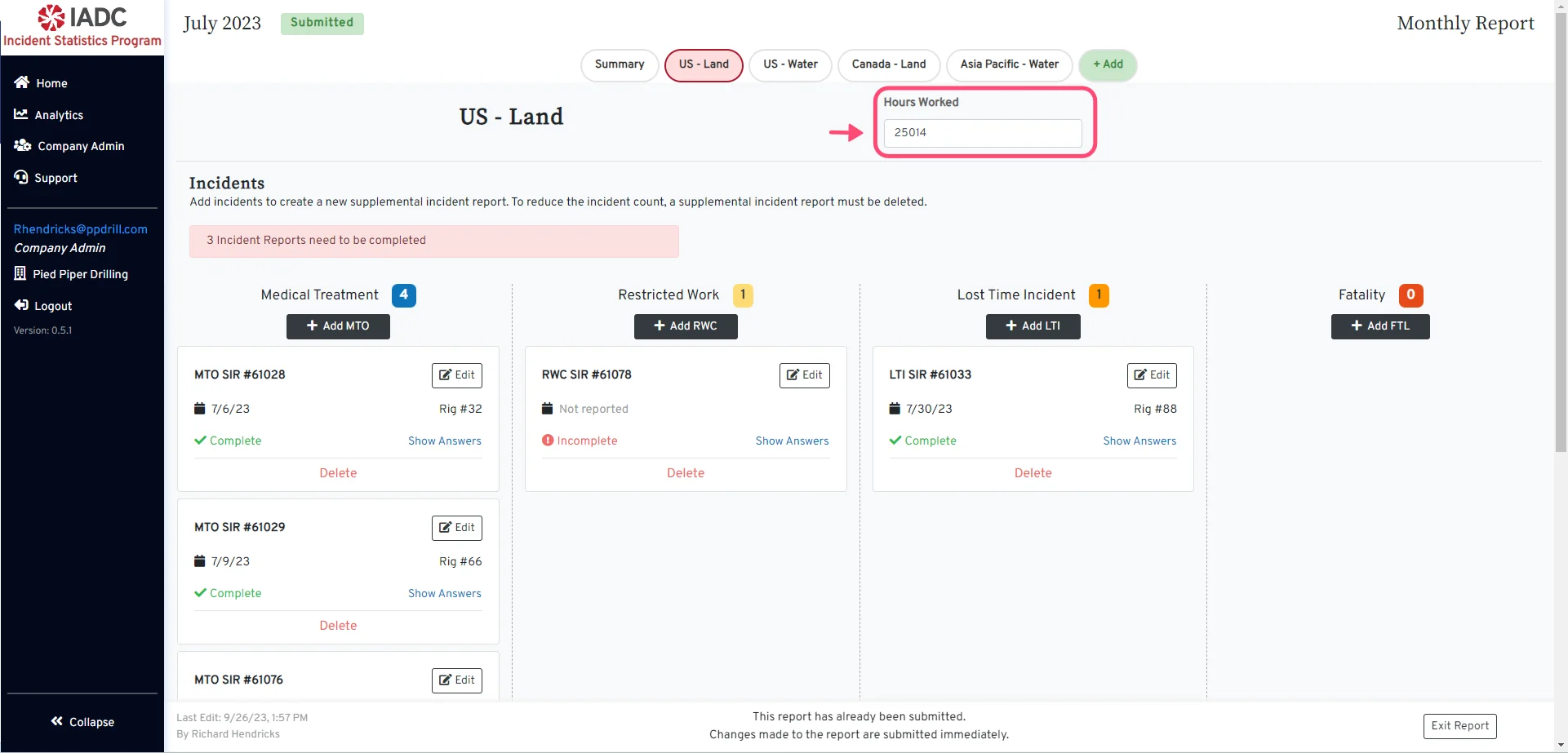
Task: Click the Rig #66 label
Action: (x=460, y=561)
